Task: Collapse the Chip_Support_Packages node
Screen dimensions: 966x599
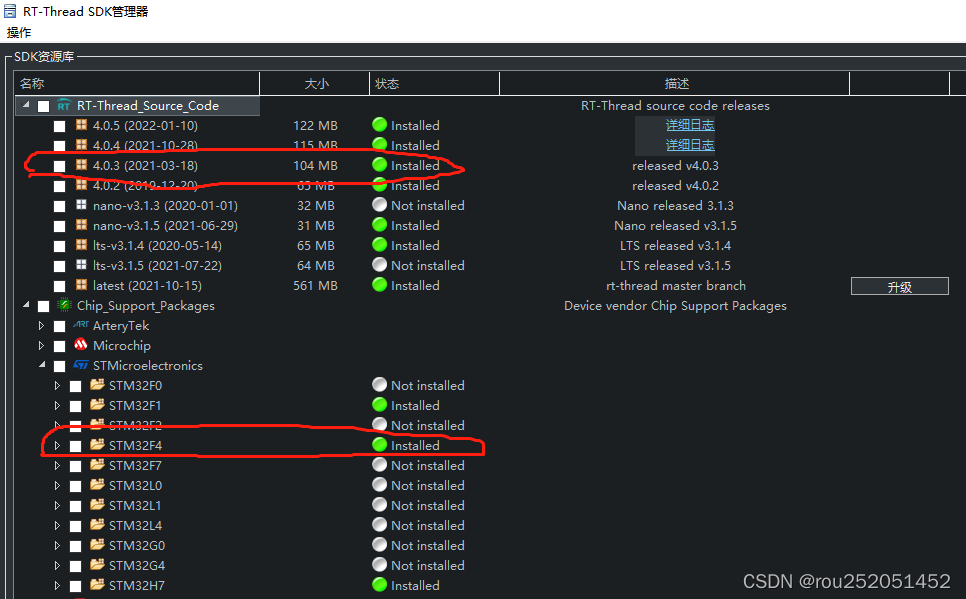Action: [26, 304]
